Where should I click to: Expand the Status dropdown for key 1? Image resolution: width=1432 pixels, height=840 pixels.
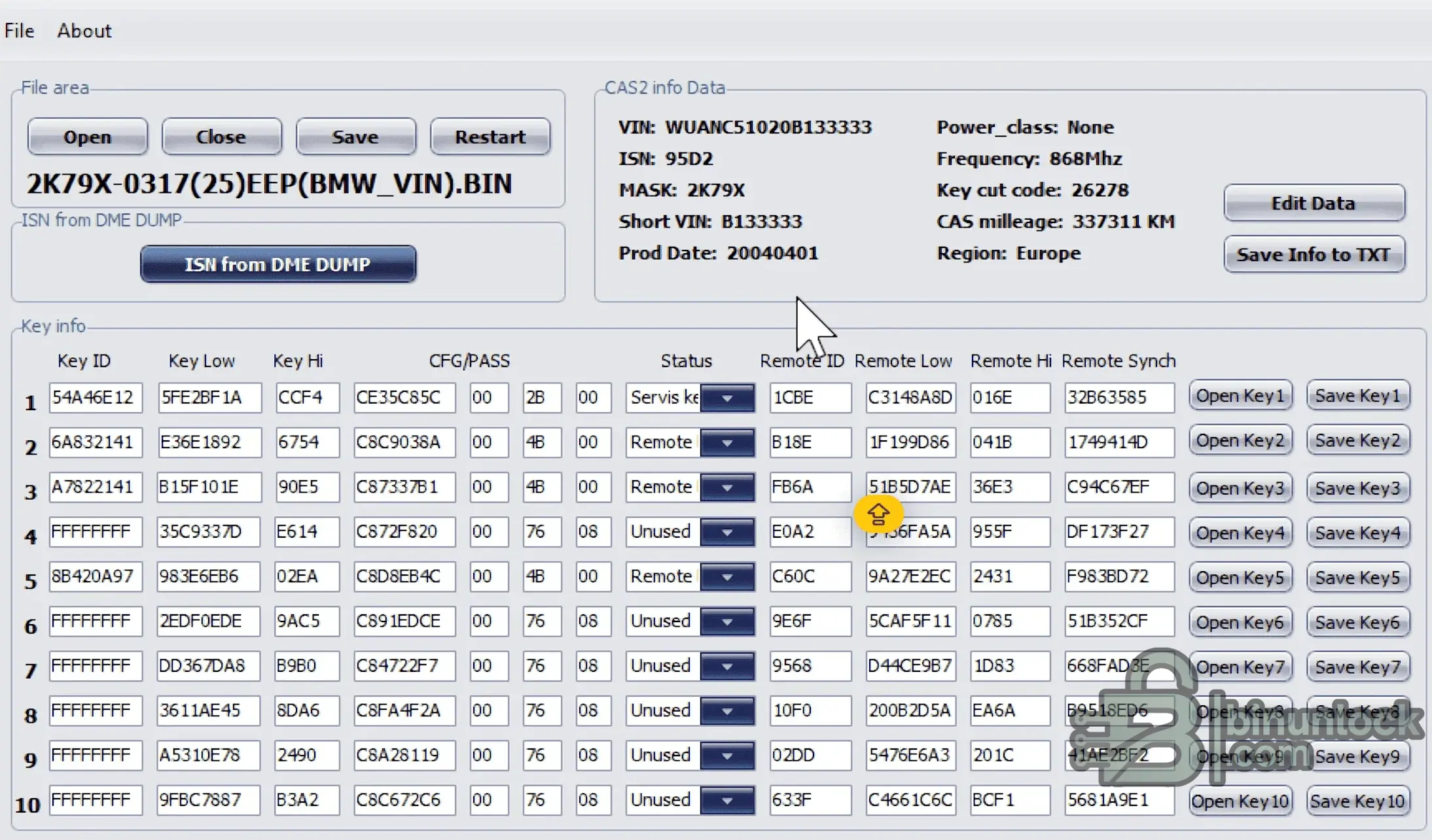(727, 398)
